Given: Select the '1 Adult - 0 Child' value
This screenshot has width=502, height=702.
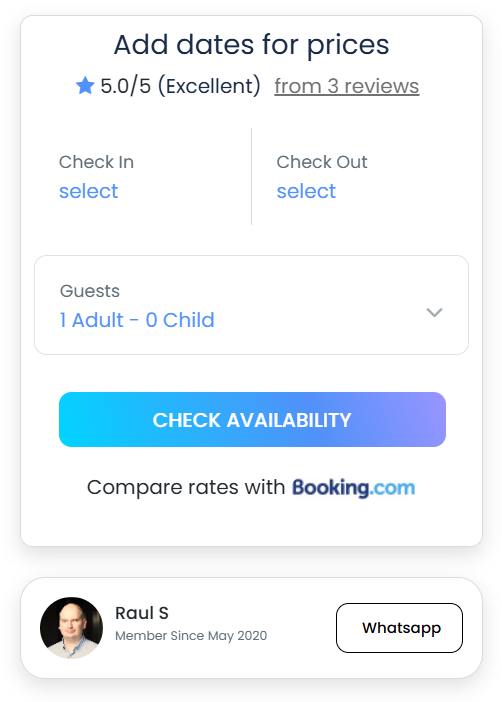Looking at the screenshot, I should coord(137,320).
